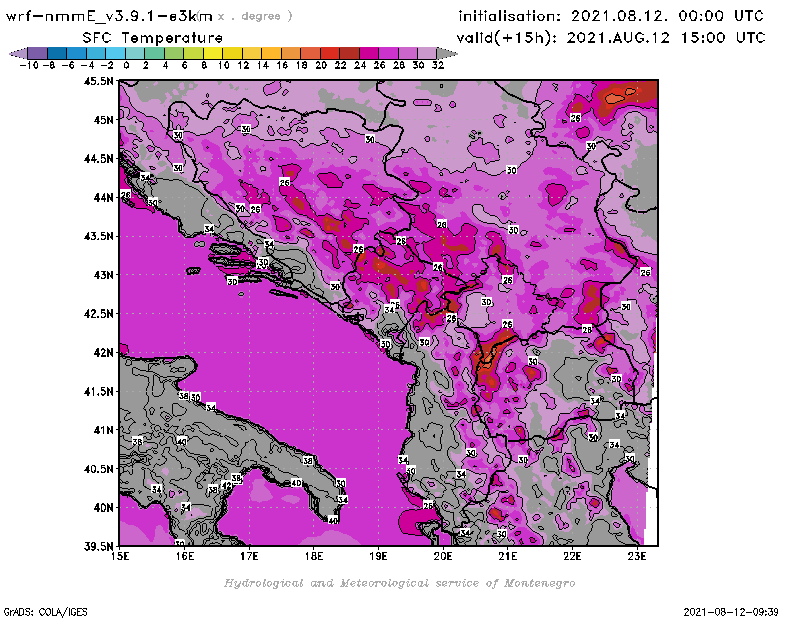The width and height of the screenshot is (800, 618).
Task: Choose the legend swatch between 6 and 8
Action: (x=193, y=53)
